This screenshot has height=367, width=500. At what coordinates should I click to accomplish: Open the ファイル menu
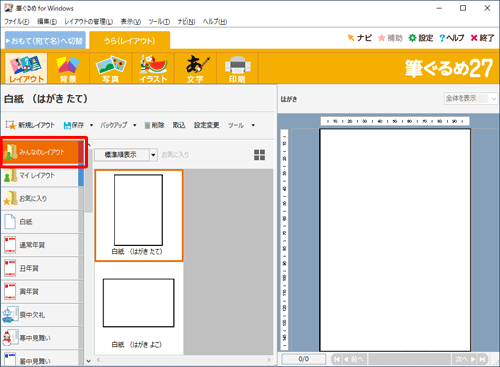[x=17, y=22]
